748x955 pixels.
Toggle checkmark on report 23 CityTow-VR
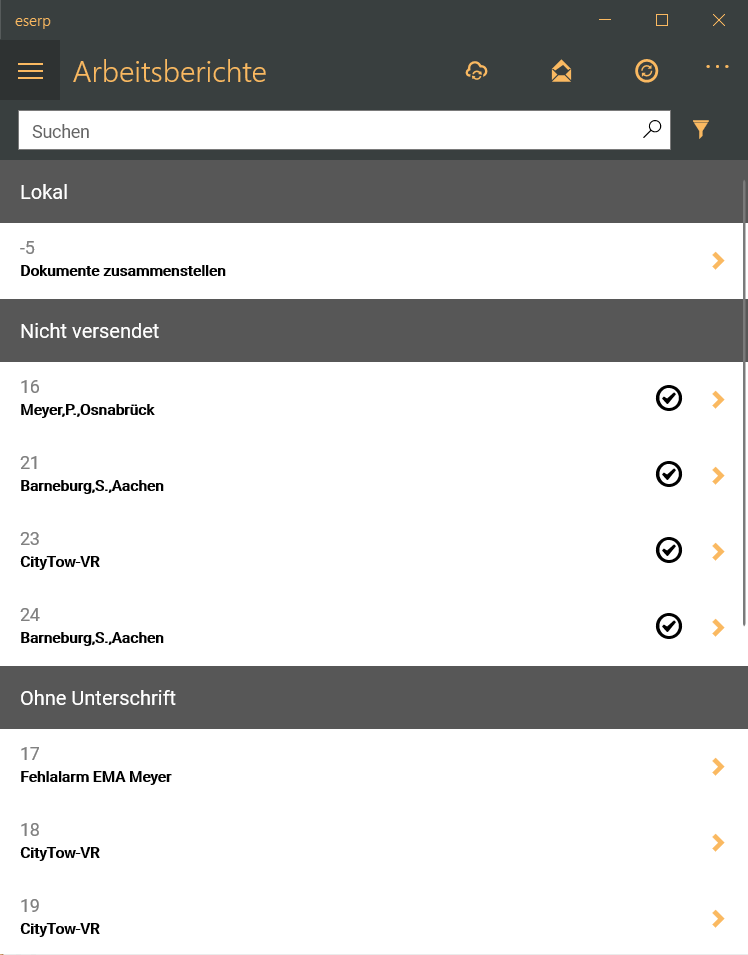click(668, 550)
